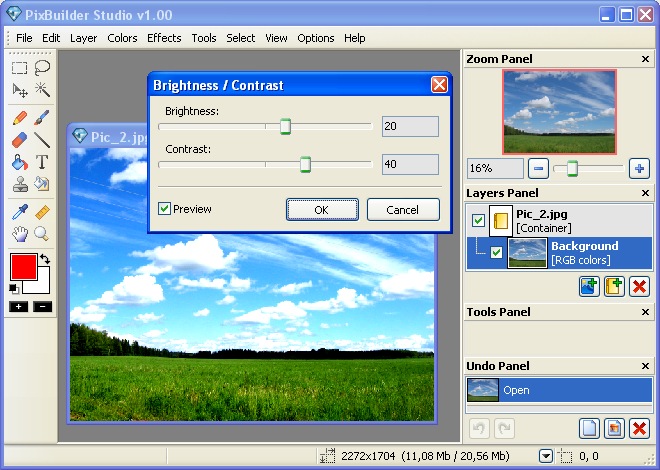Click the blank page icon in Undo Panel
The width and height of the screenshot is (660, 470).
point(589,429)
